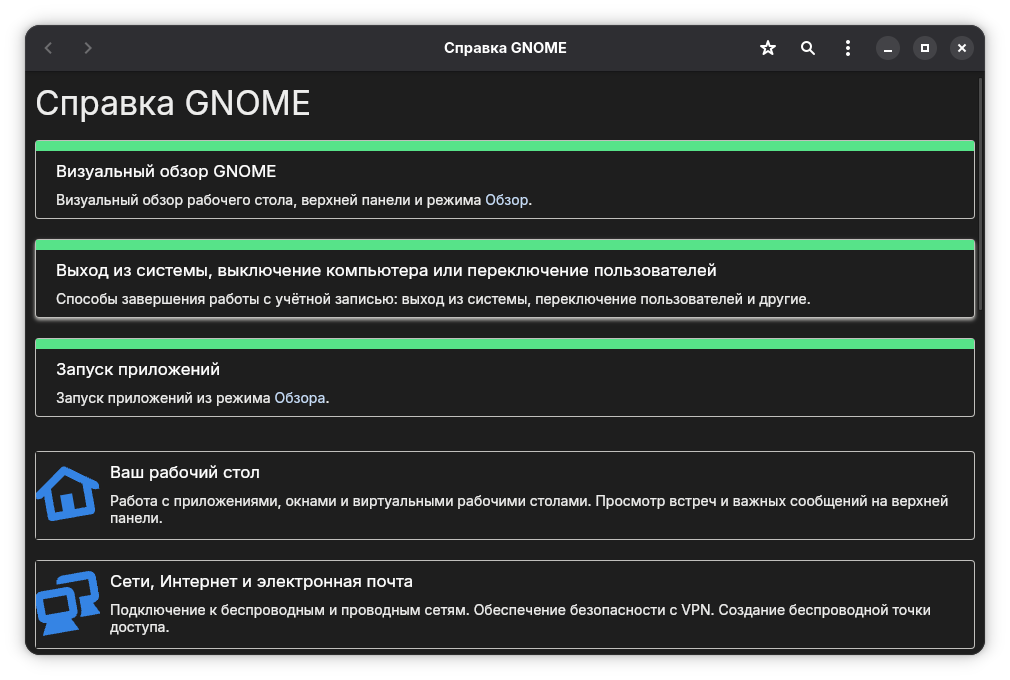The width and height of the screenshot is (1010, 680).
Task: Click the Справка GNOME window title
Action: 505,48
